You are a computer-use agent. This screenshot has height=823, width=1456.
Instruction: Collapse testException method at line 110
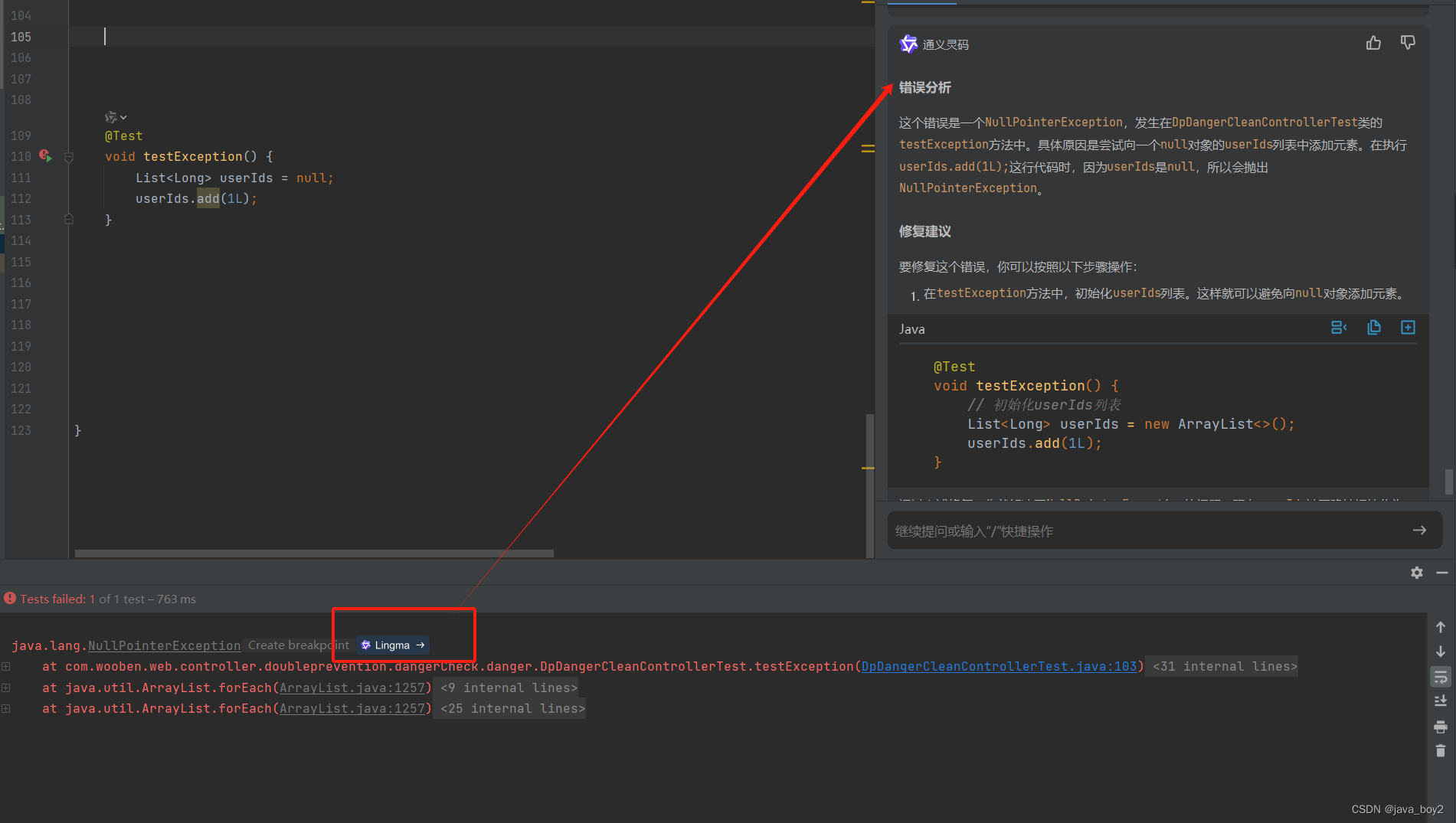69,157
